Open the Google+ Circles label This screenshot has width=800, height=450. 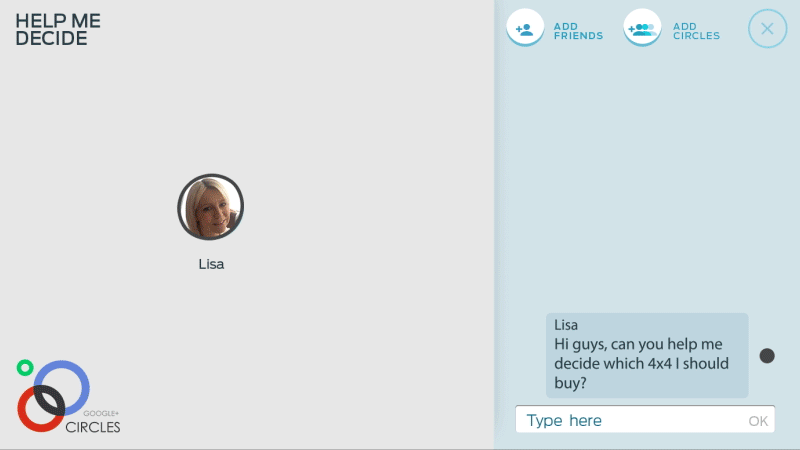pyautogui.click(x=93, y=422)
